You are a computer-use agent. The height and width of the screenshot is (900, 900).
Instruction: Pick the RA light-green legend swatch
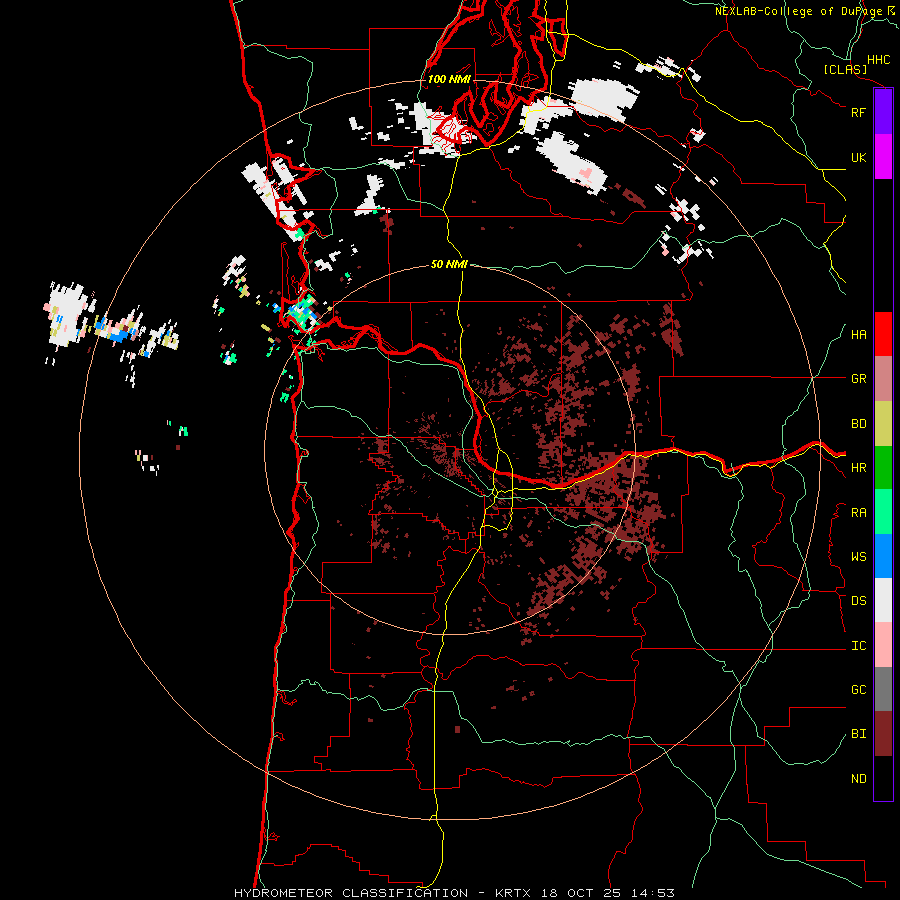point(883,512)
